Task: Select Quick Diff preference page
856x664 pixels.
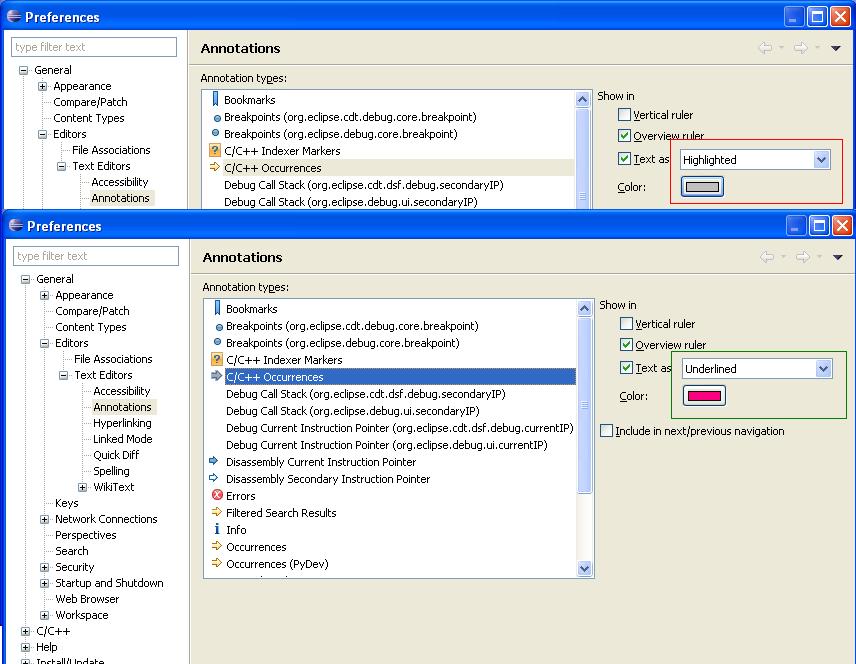Action: point(116,454)
